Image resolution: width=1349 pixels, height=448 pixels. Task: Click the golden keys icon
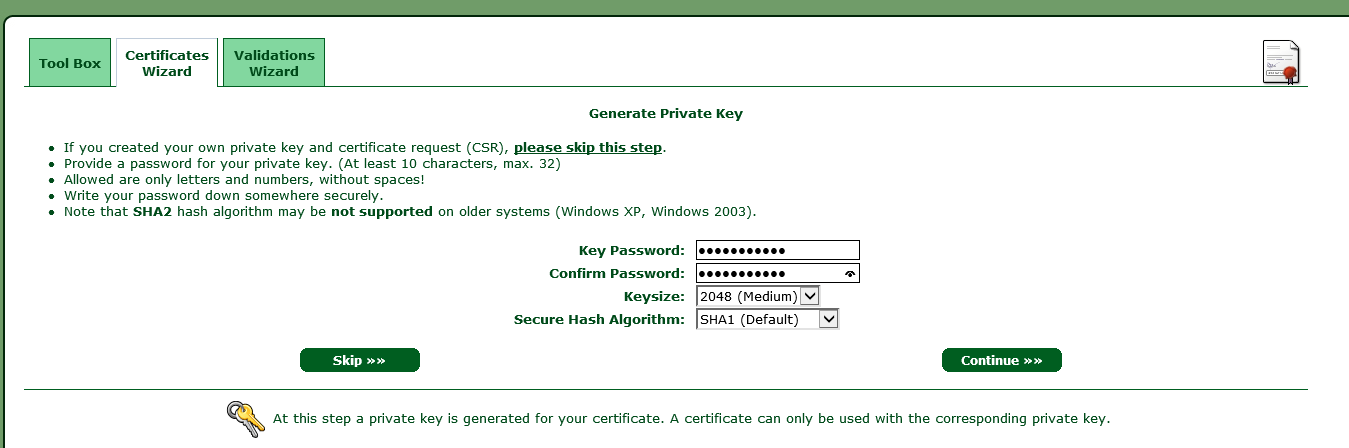tap(245, 419)
